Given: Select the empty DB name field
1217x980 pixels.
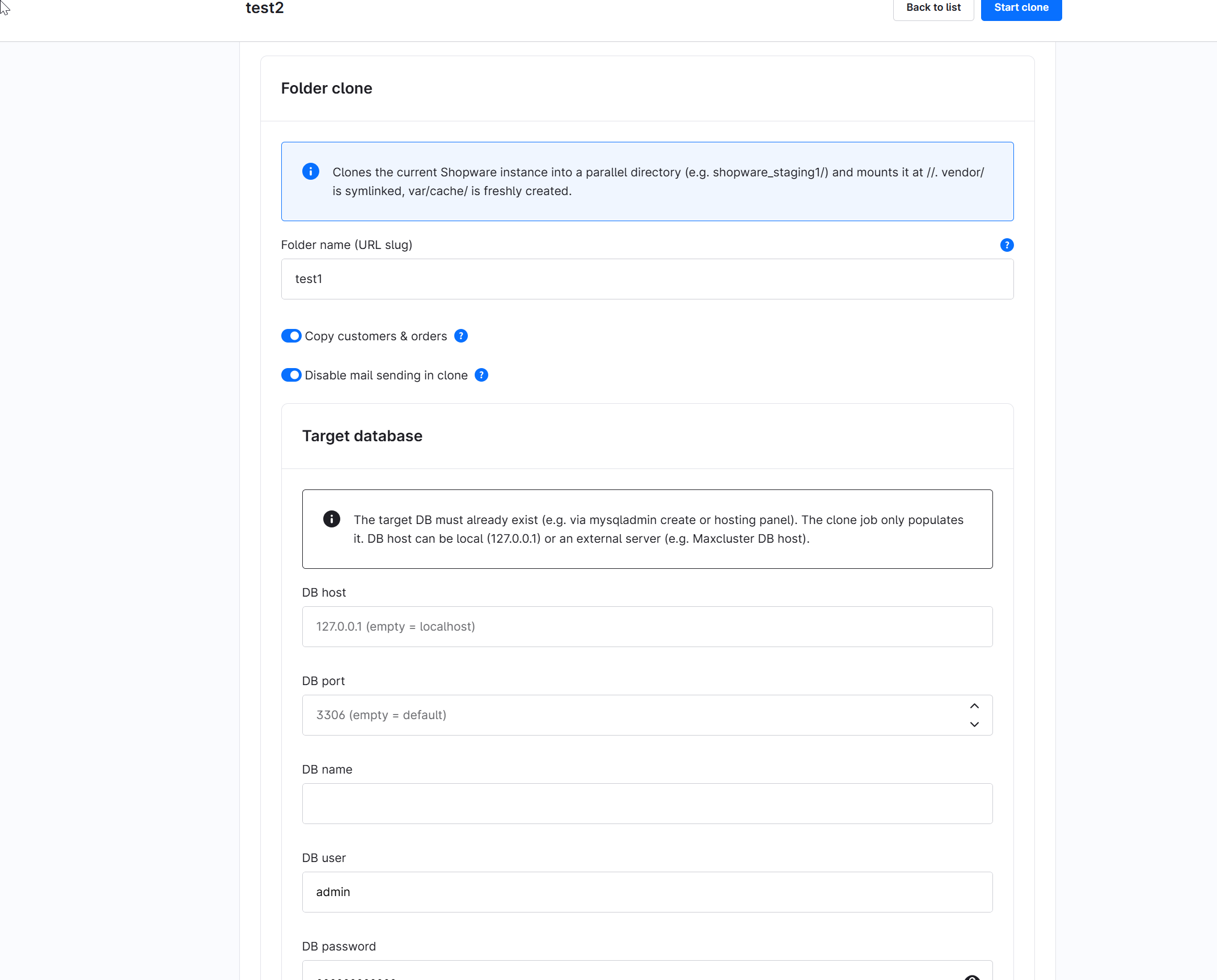Looking at the screenshot, I should coord(647,804).
